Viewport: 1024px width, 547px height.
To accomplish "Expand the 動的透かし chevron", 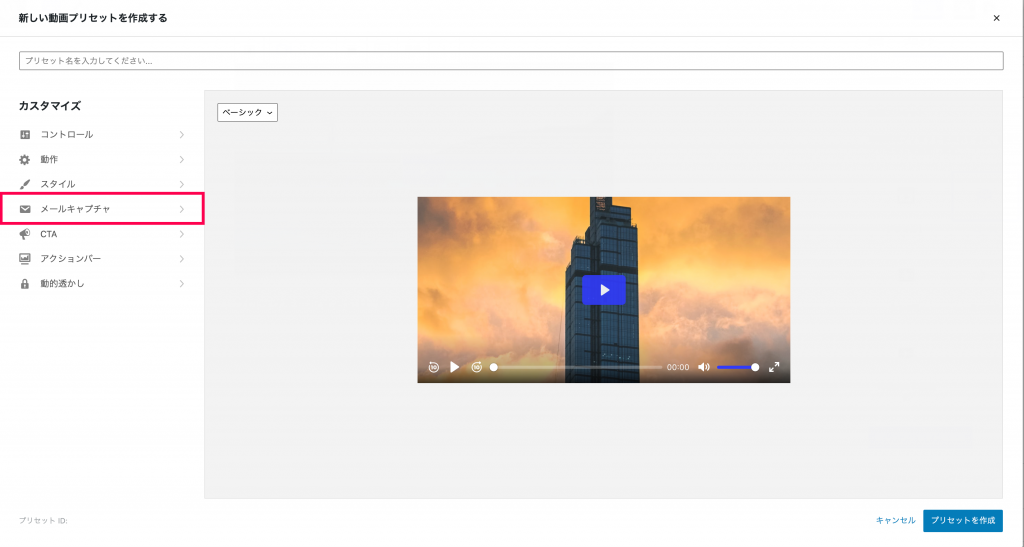I will coord(182,284).
